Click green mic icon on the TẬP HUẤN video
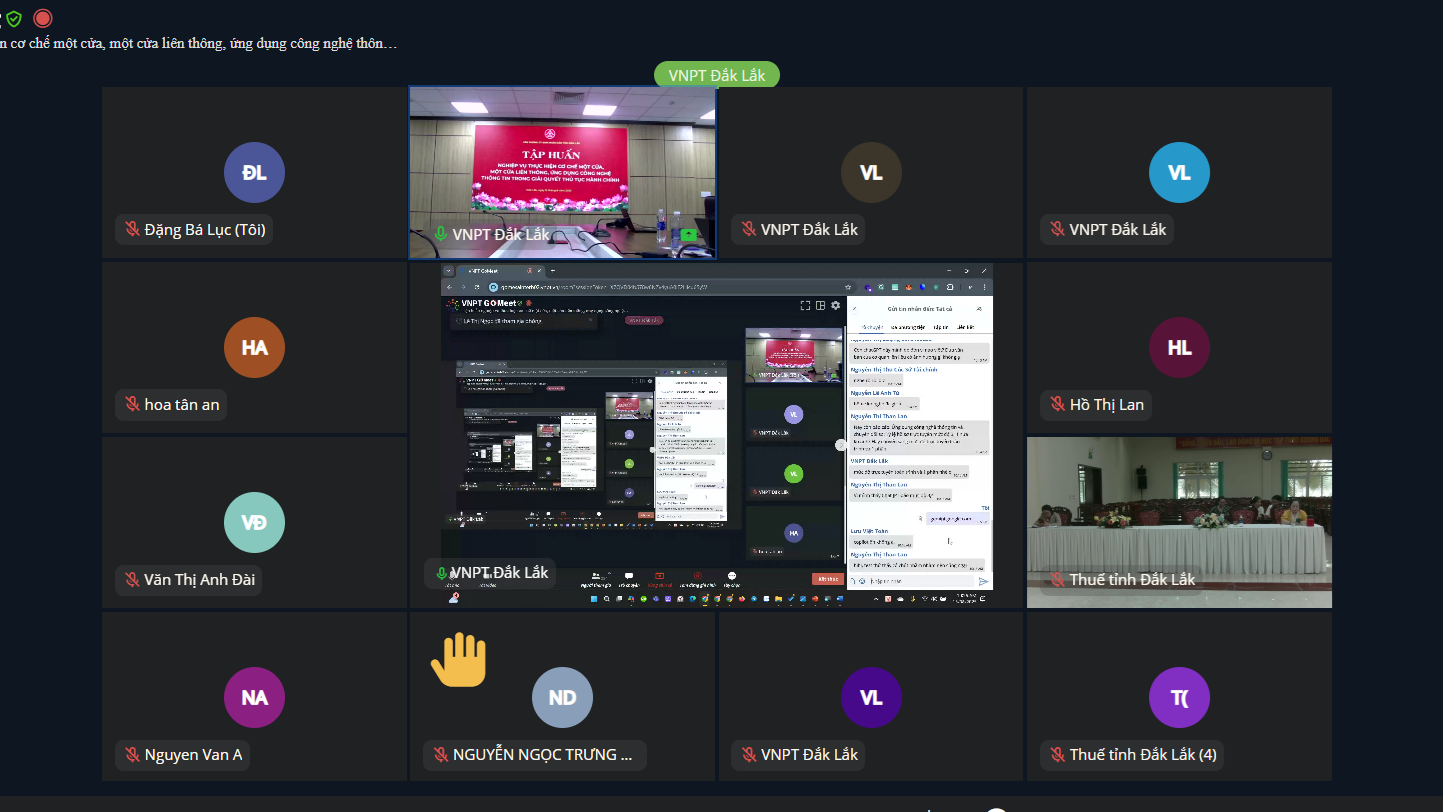The width and height of the screenshot is (1443, 812). [x=439, y=234]
